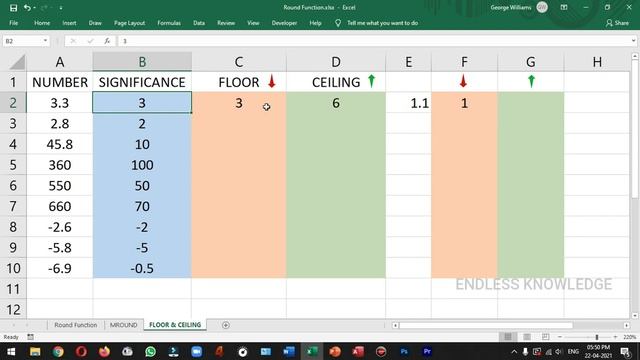Viewport: 640px width, 360px height.
Task: Switch to Normal view icon
Action: click(508, 337)
